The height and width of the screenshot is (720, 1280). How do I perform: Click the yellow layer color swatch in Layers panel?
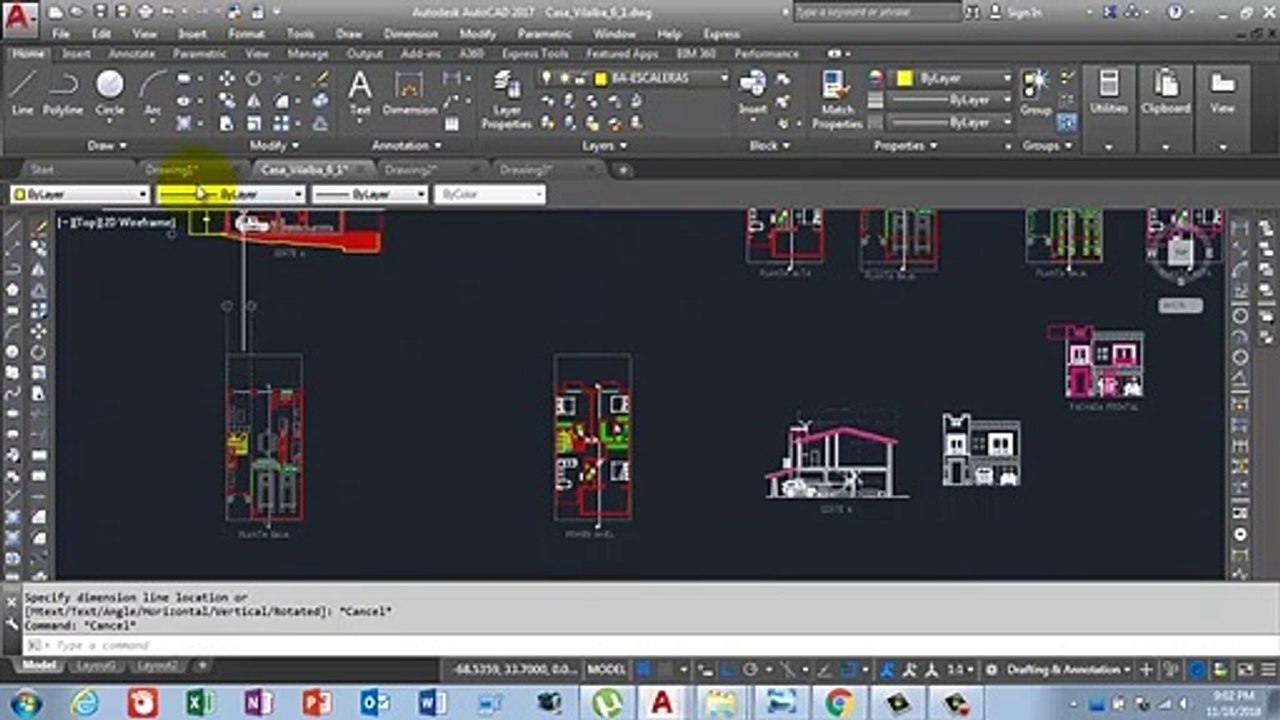[600, 78]
